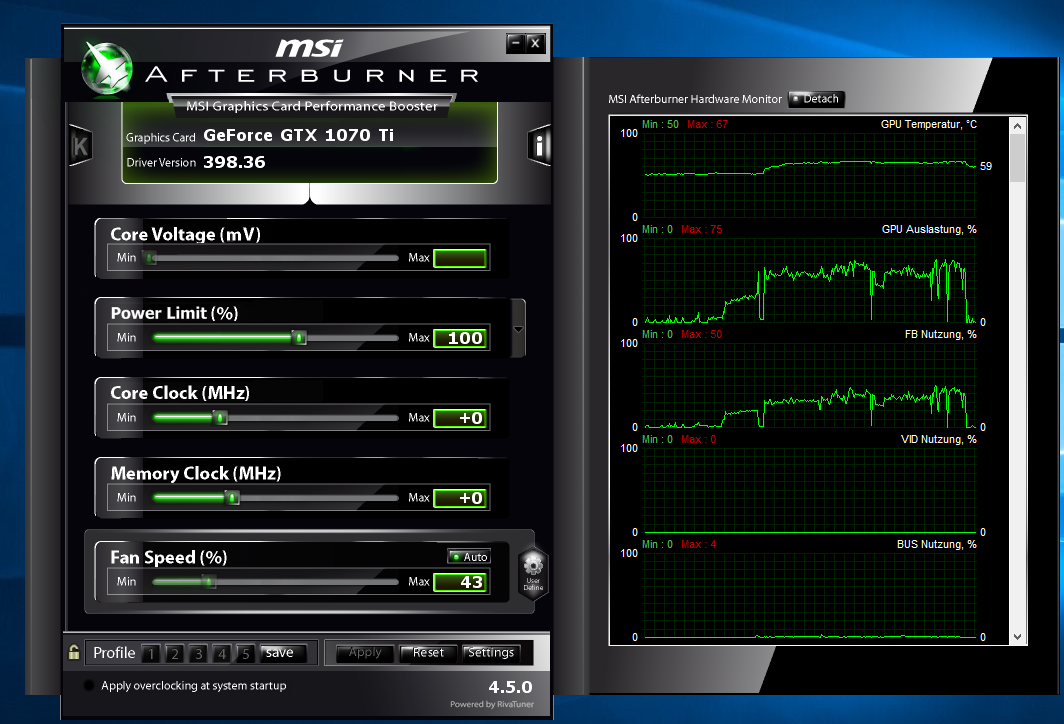Image resolution: width=1064 pixels, height=724 pixels.
Task: Click the BUS Nutzung graph
Action: [809, 595]
